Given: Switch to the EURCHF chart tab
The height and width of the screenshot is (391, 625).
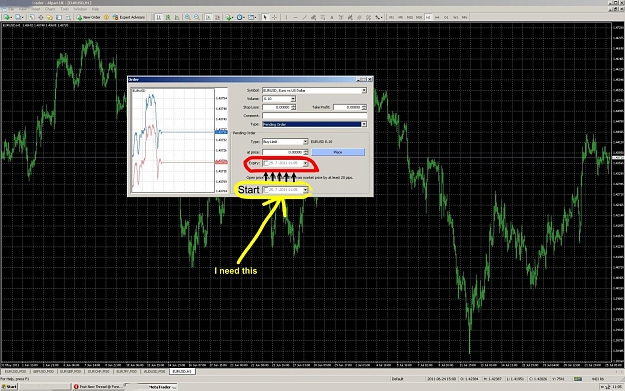Looking at the screenshot, I should pos(99,371).
